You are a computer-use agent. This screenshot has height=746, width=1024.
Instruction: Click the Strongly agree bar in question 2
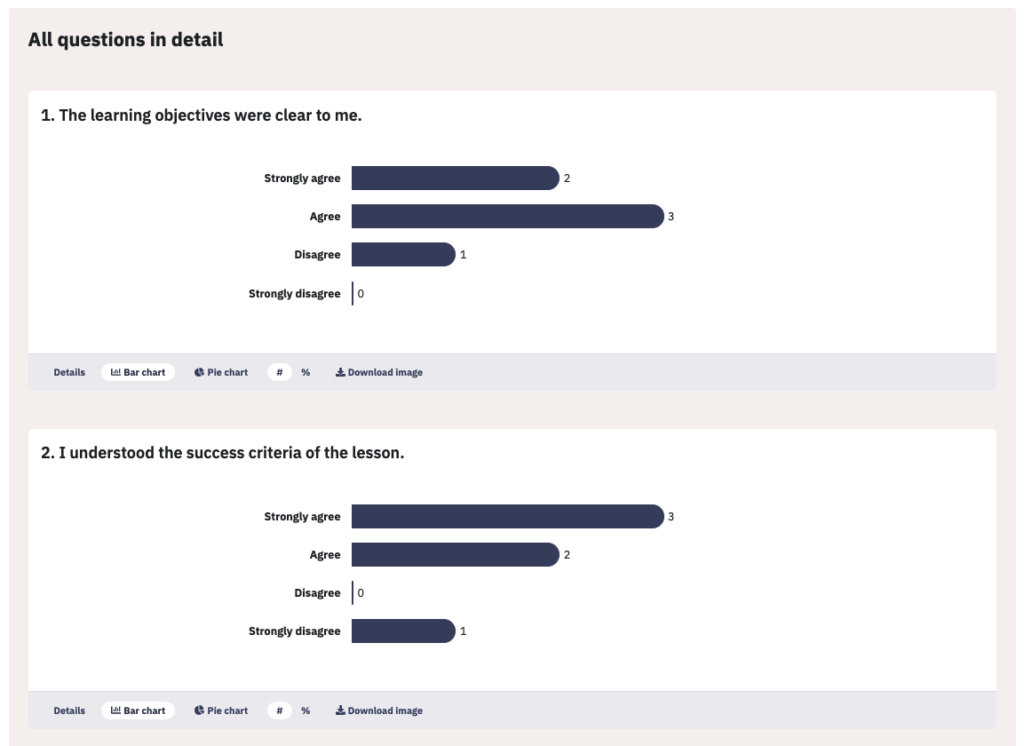pos(507,516)
